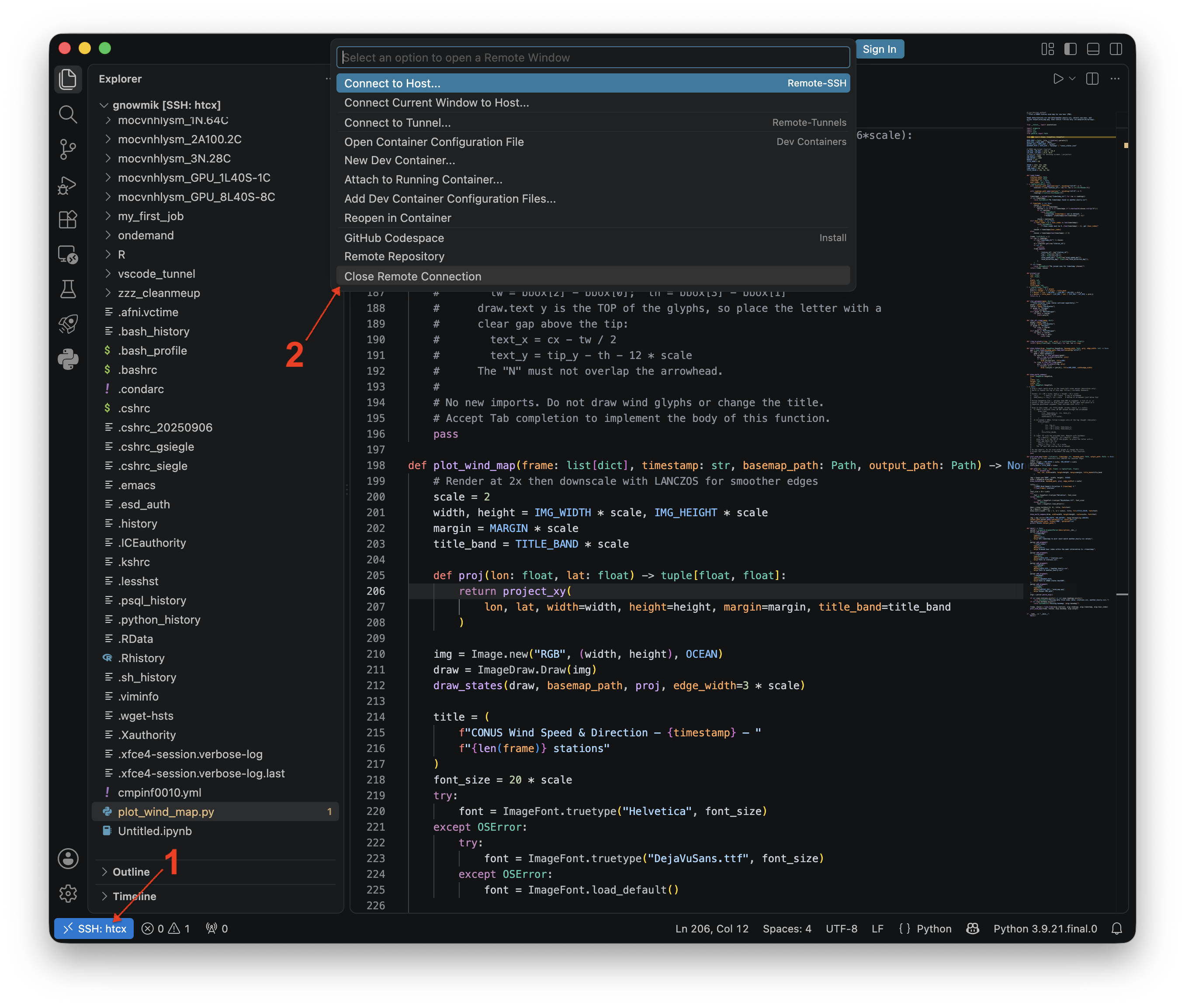Open notifications bell in status bar
Viewport: 1185px width, 1008px height.
pos(1116,929)
